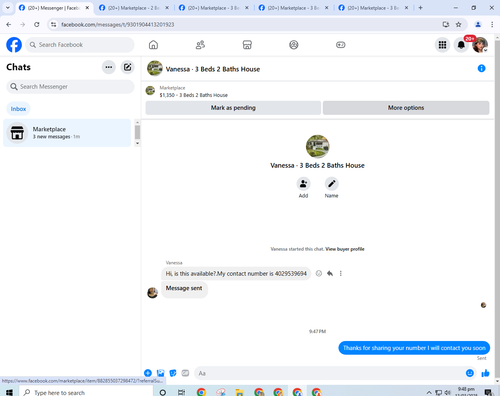Switch to the Marketplace - 2 Be tab
This screenshot has width=500, height=396.
coord(133,8)
